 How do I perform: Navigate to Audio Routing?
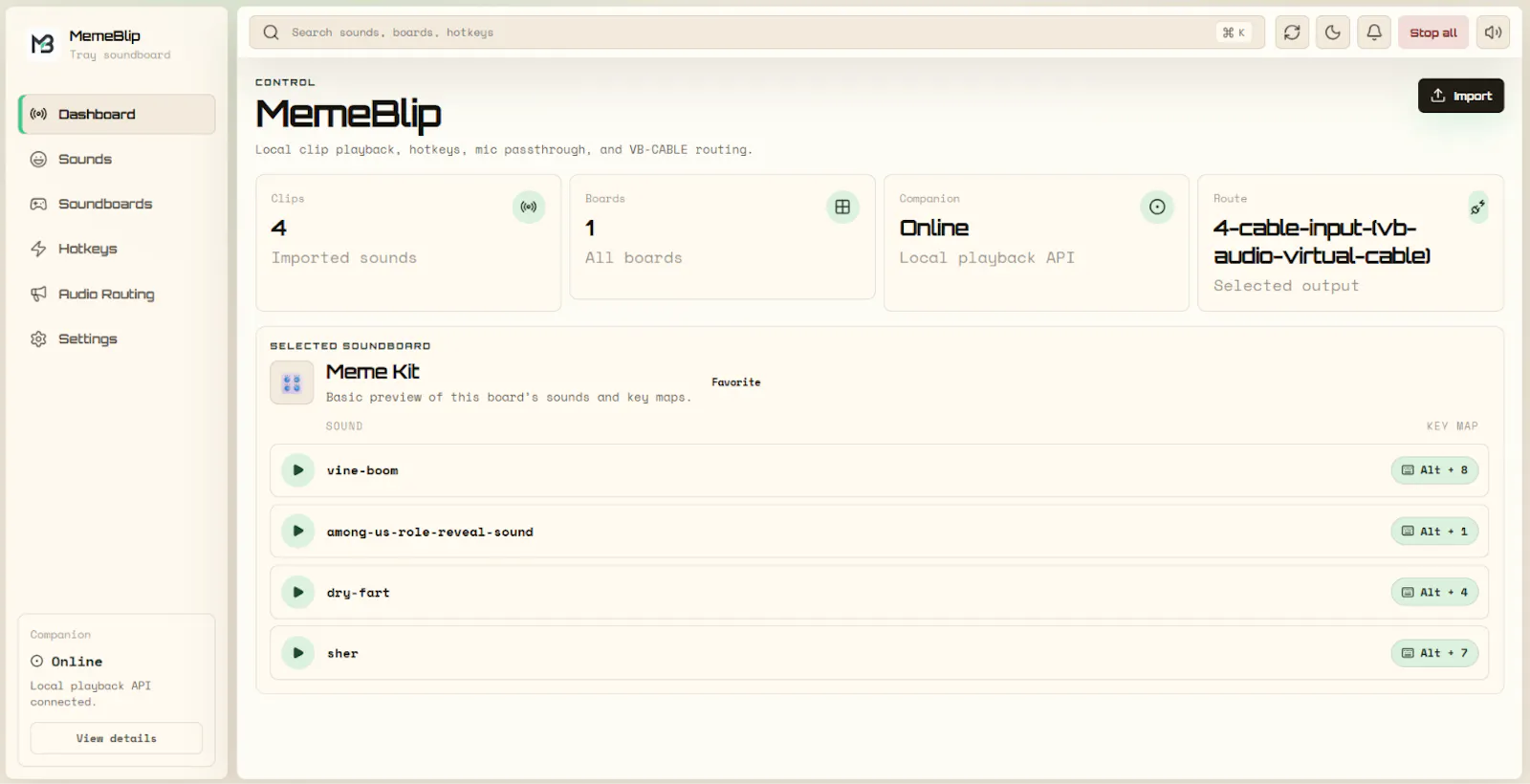(117, 294)
